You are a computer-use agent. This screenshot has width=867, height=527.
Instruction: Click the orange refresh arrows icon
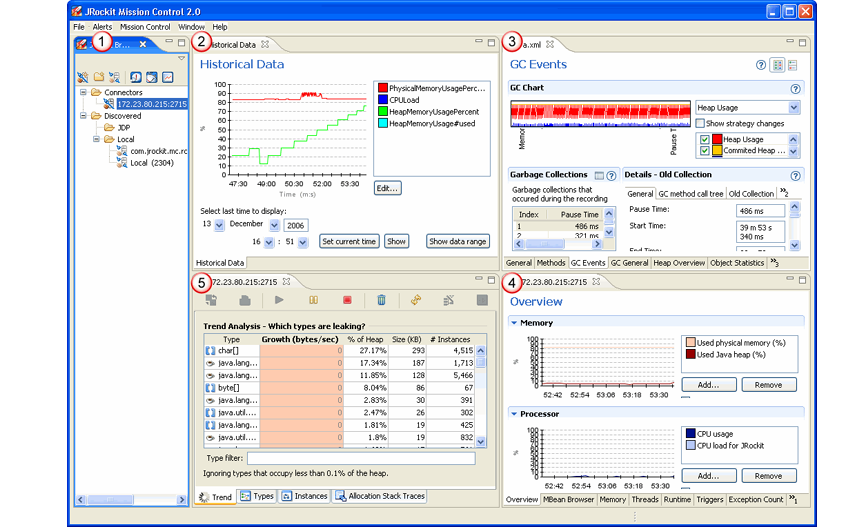click(x=416, y=300)
